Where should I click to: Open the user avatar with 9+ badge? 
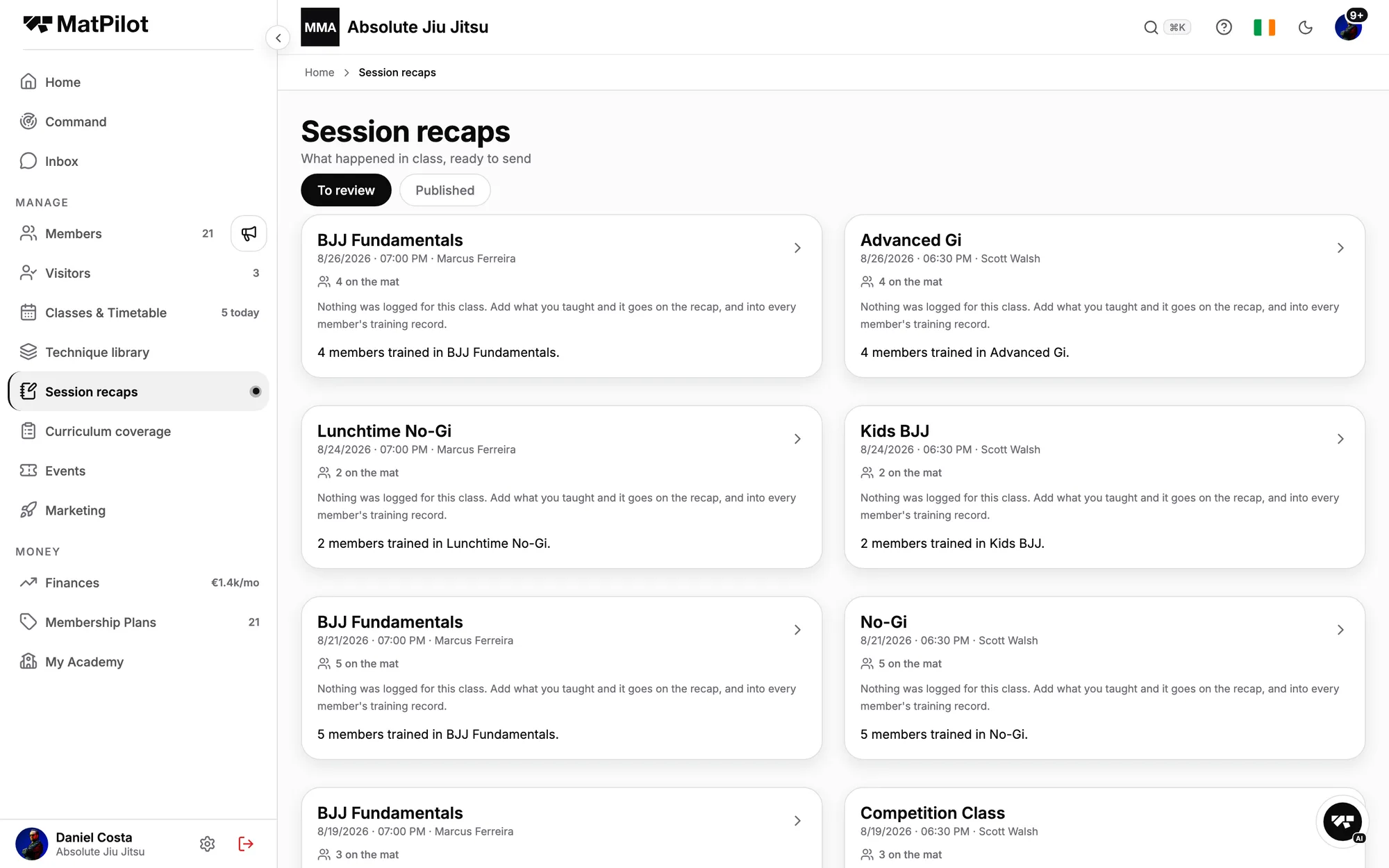1348,27
